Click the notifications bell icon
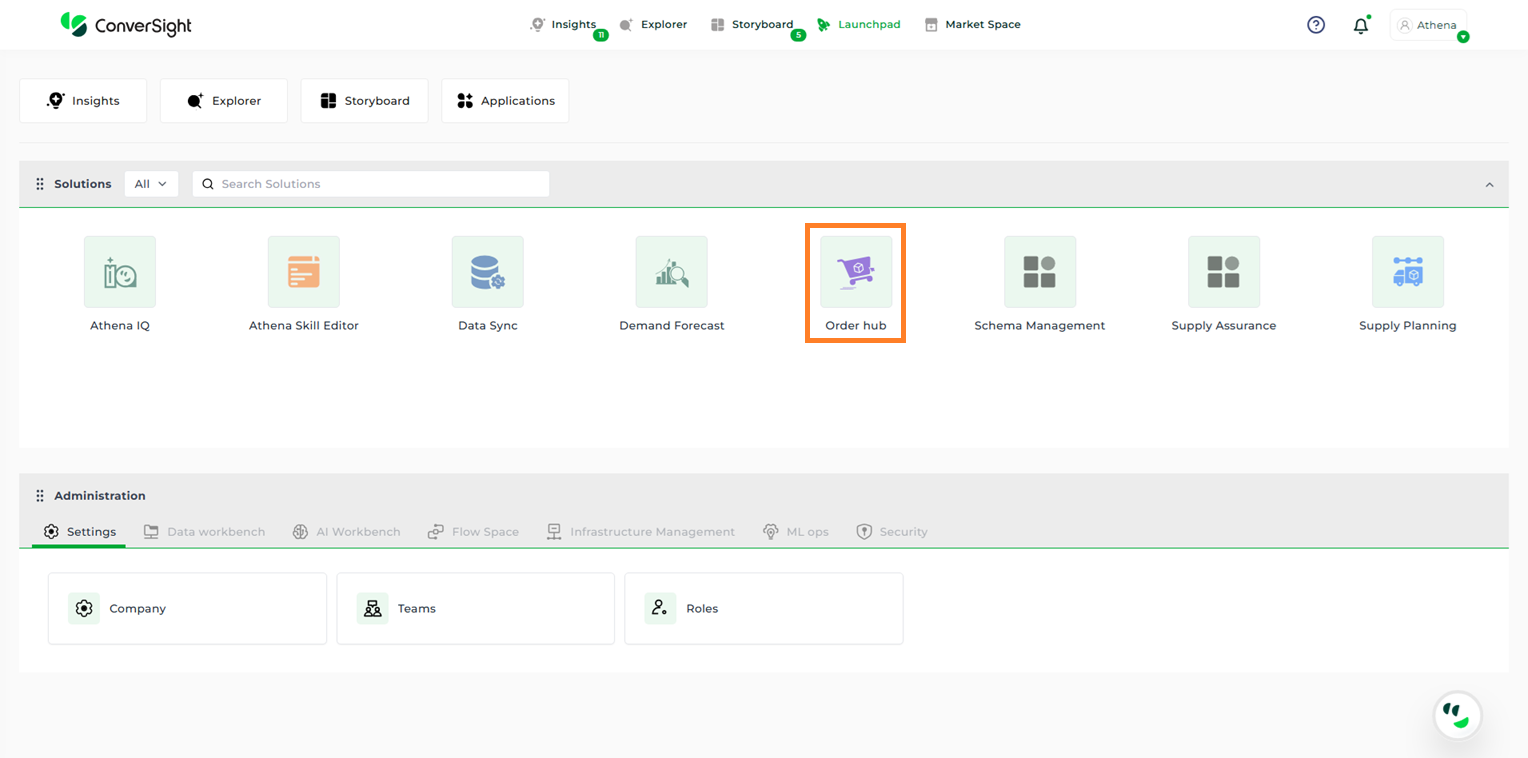The width and height of the screenshot is (1528, 758). [1360, 26]
